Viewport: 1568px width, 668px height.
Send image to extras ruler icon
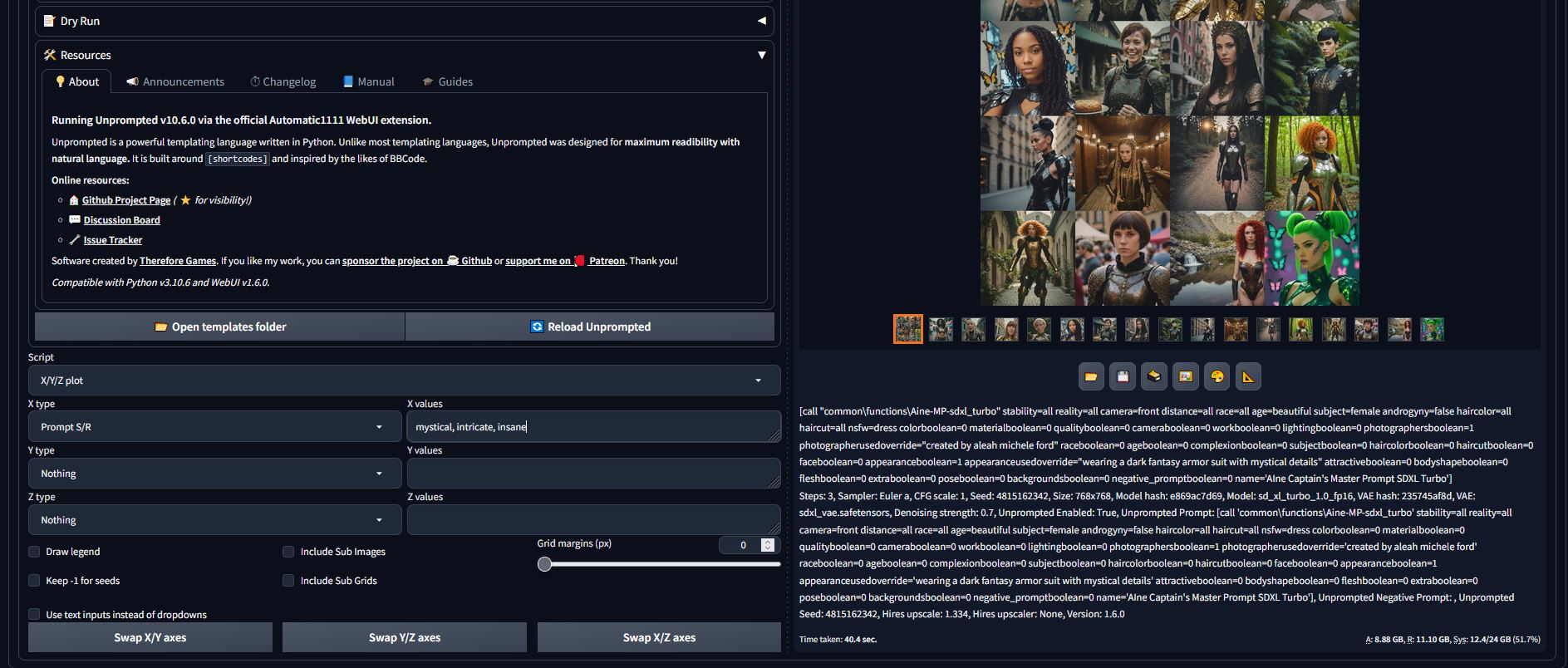click(x=1248, y=376)
